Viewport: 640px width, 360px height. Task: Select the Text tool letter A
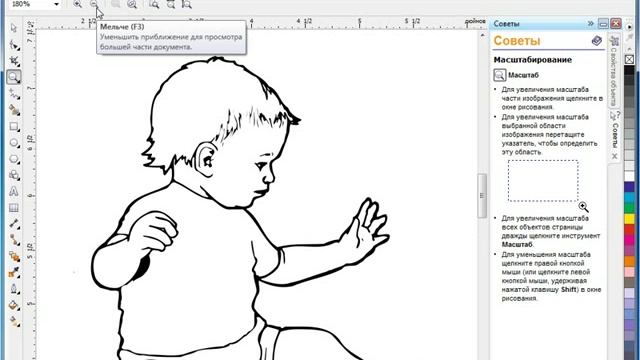pyautogui.click(x=14, y=191)
